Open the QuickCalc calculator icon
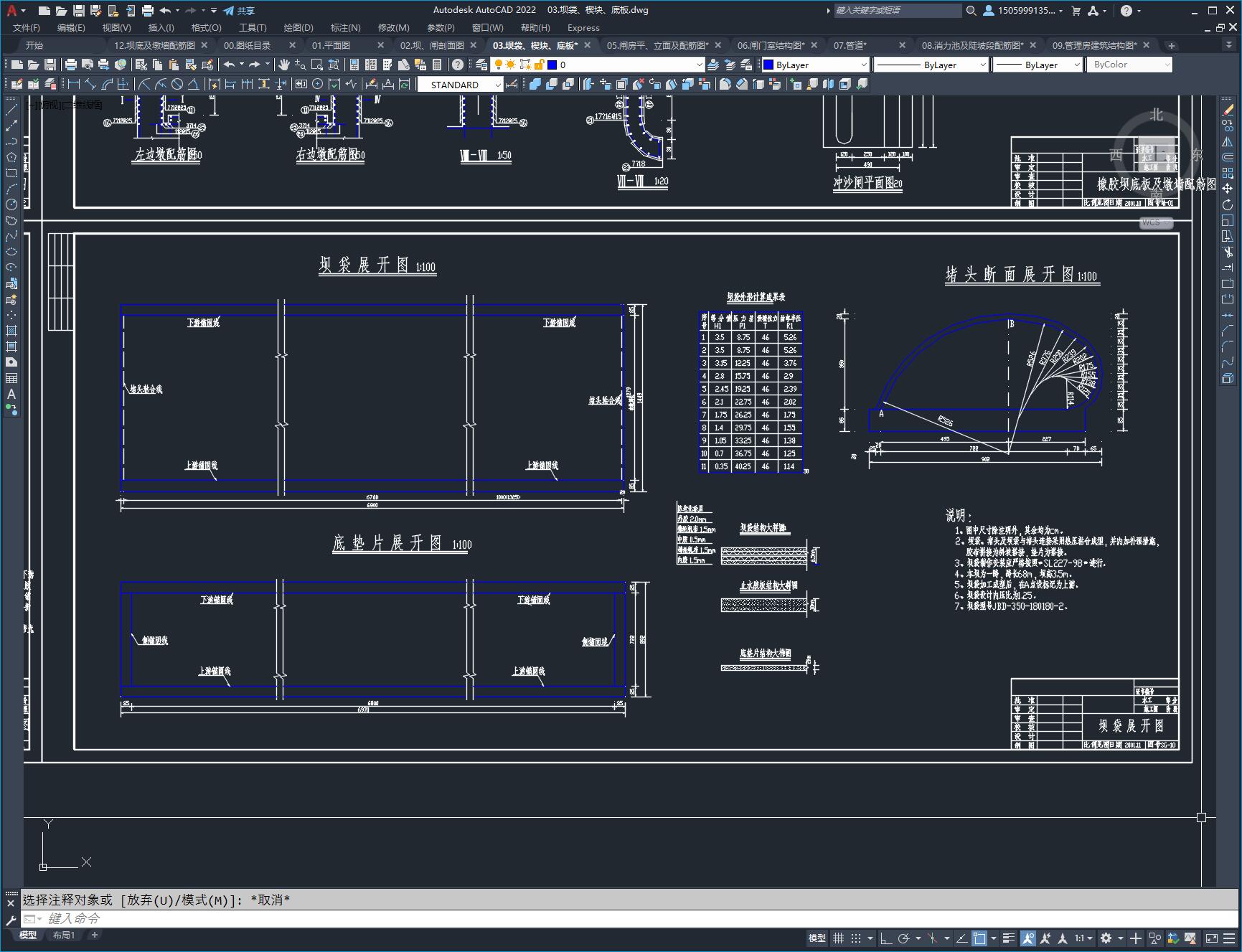Viewport: 1242px width, 952px height. (x=437, y=65)
